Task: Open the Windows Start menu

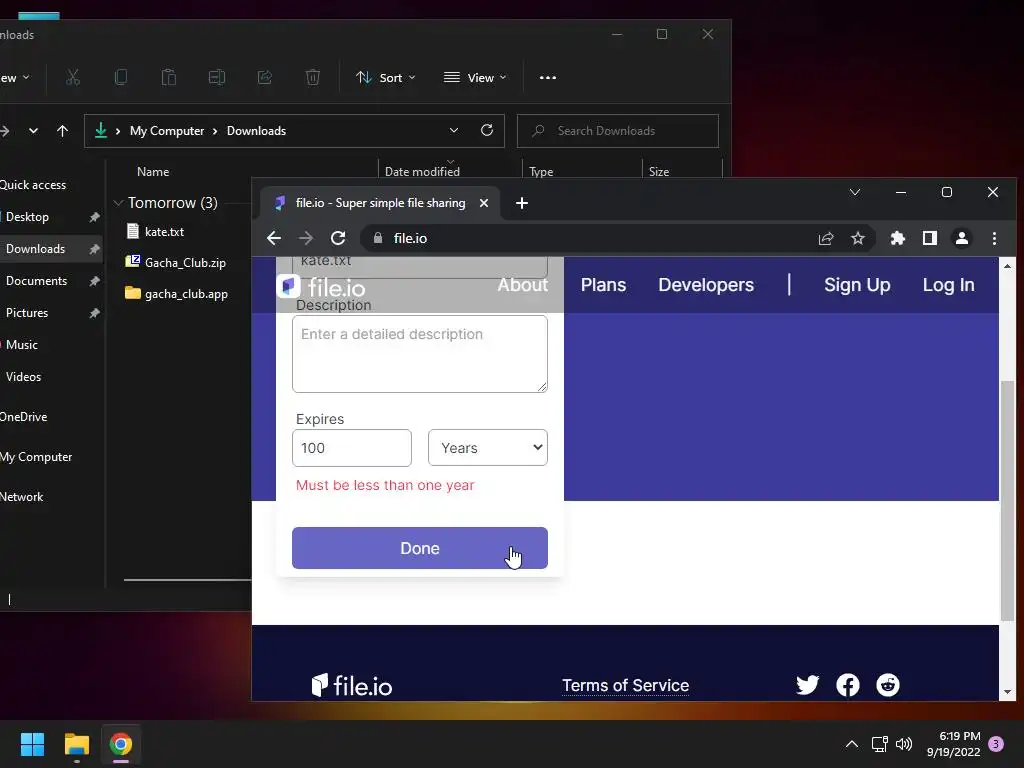Action: [x=32, y=744]
